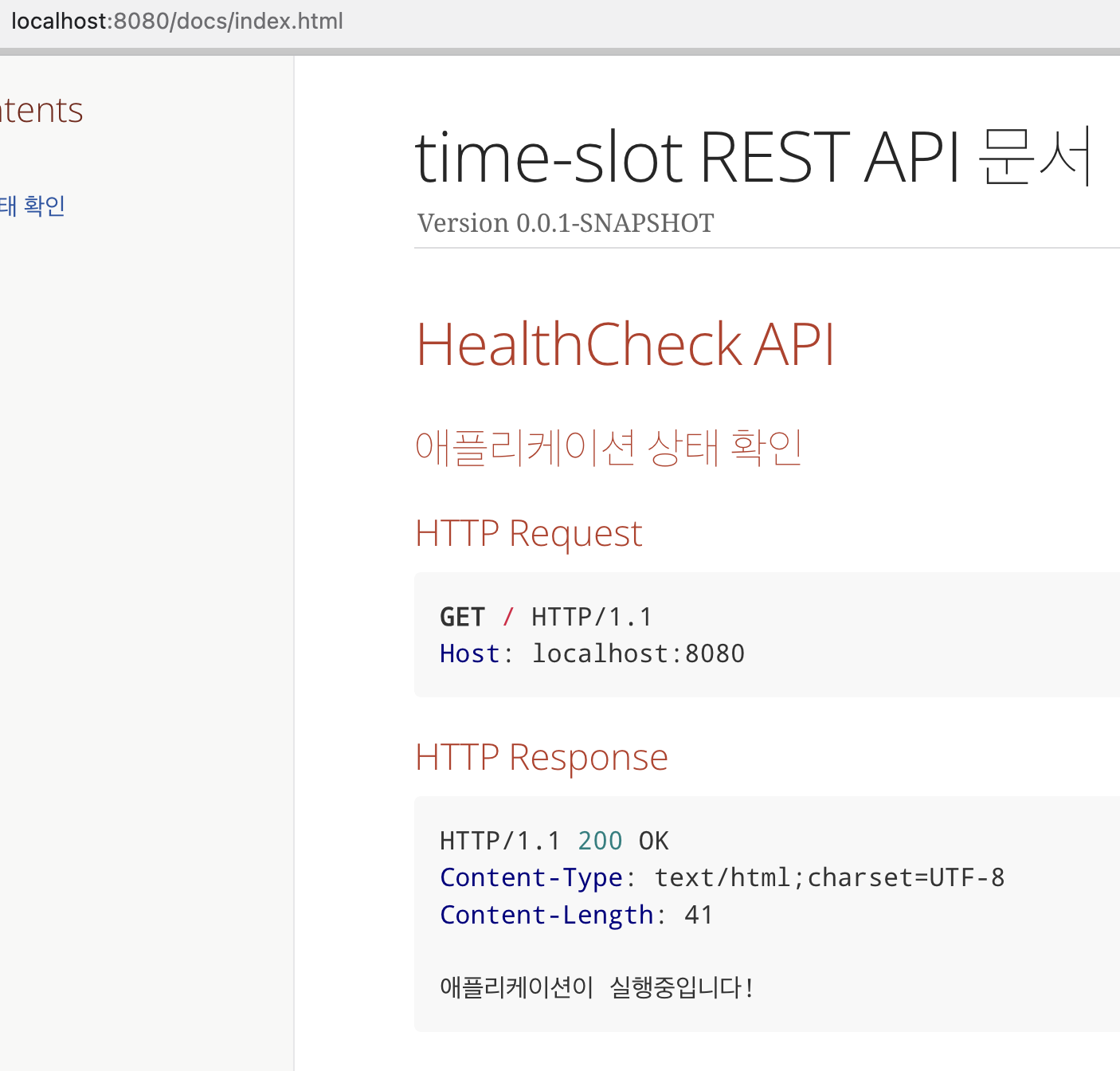Click the 'HTTP Request' heading
The width and height of the screenshot is (1120, 1071).
pyautogui.click(x=529, y=533)
